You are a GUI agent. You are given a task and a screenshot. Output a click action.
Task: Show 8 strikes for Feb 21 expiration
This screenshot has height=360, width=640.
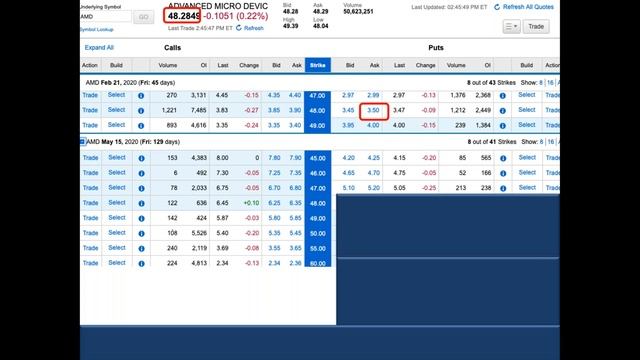[541, 83]
